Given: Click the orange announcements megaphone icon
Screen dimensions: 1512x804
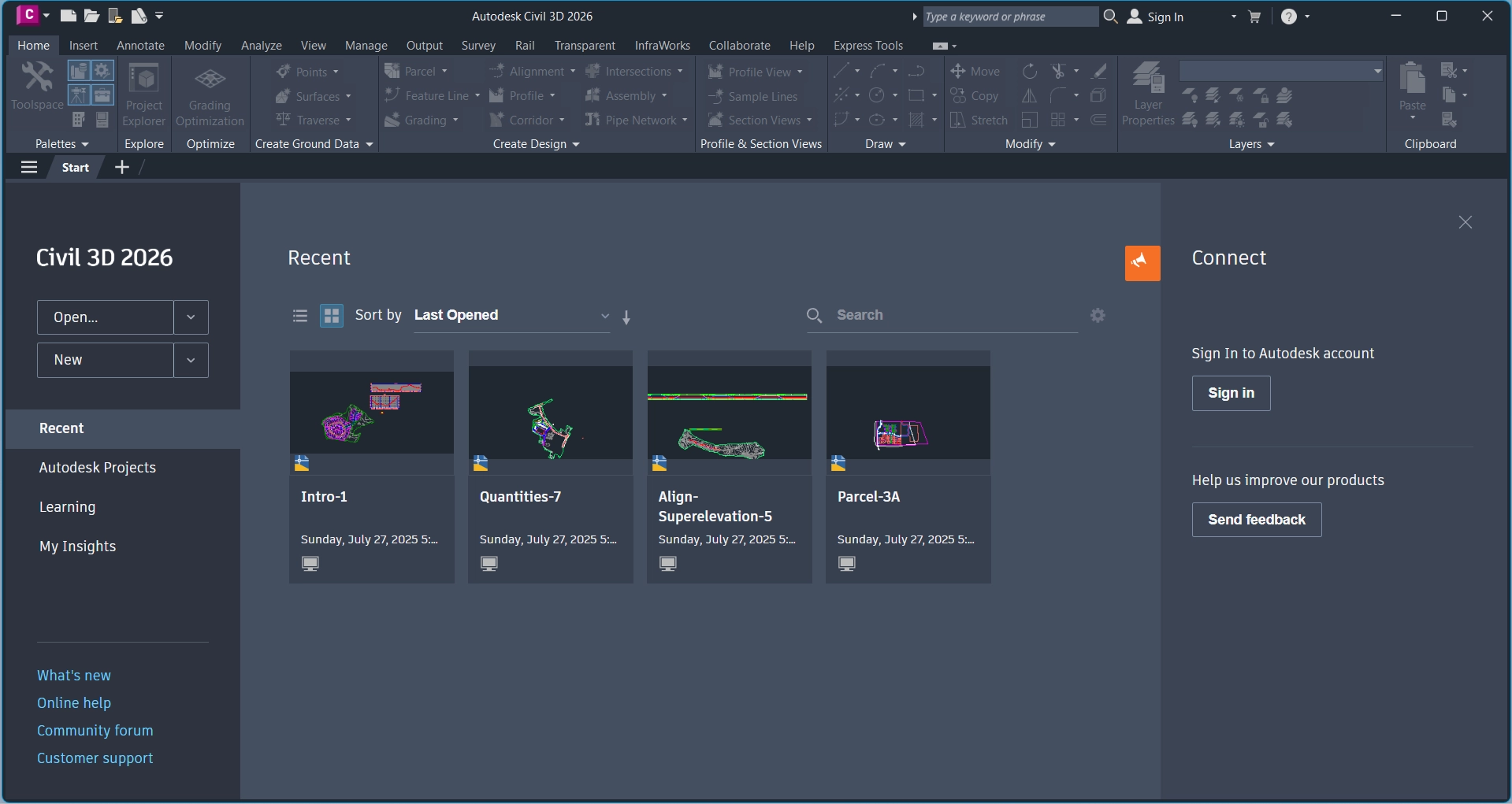Looking at the screenshot, I should tap(1142, 263).
